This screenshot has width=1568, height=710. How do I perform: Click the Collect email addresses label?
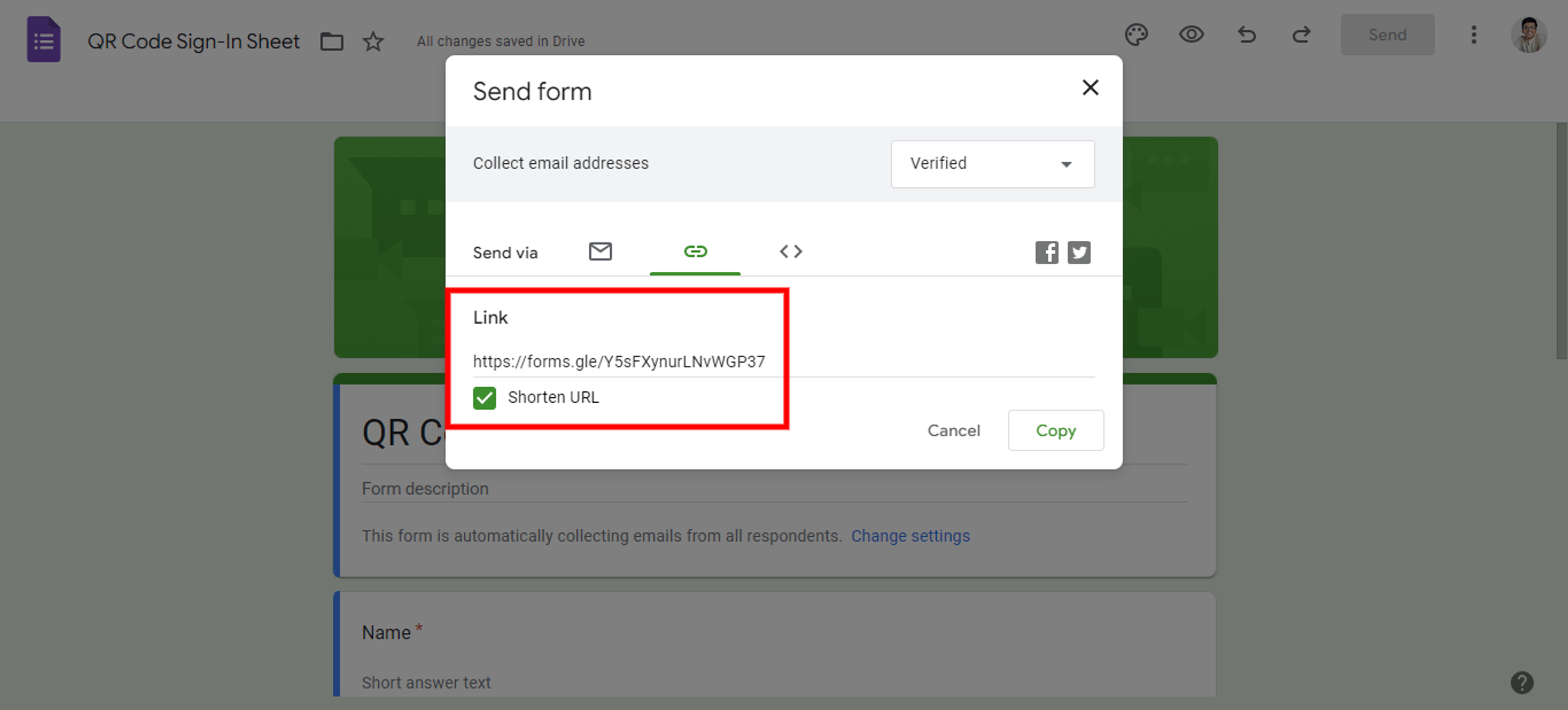561,163
